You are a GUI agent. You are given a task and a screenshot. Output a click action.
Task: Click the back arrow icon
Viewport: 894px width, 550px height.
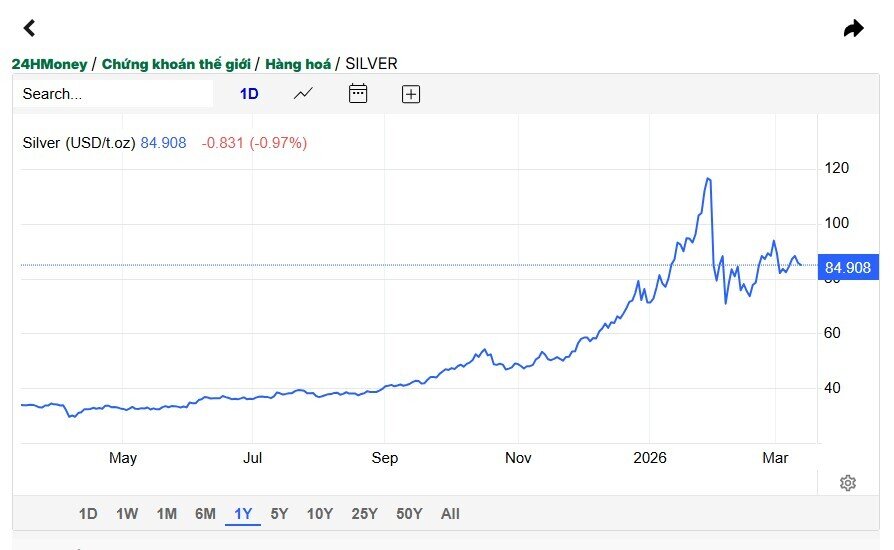(29, 28)
